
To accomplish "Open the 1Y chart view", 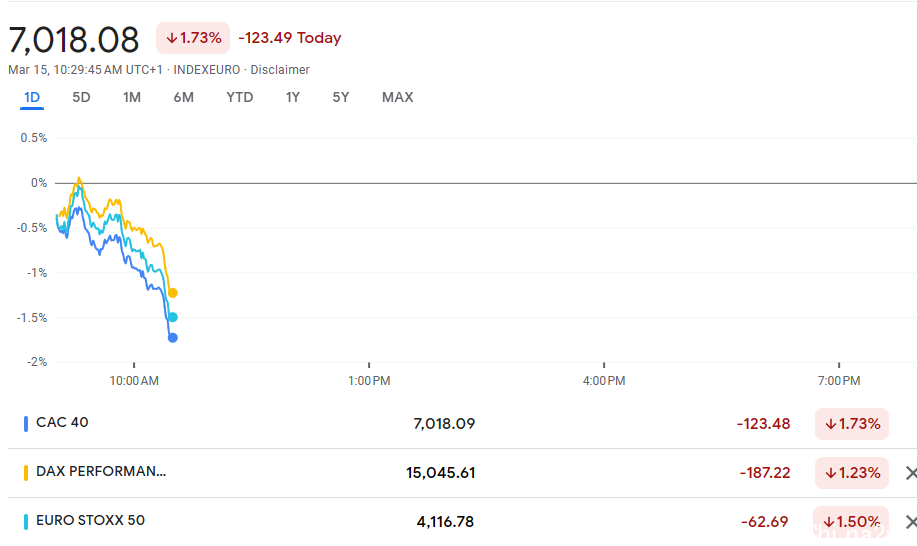I will tap(292, 97).
